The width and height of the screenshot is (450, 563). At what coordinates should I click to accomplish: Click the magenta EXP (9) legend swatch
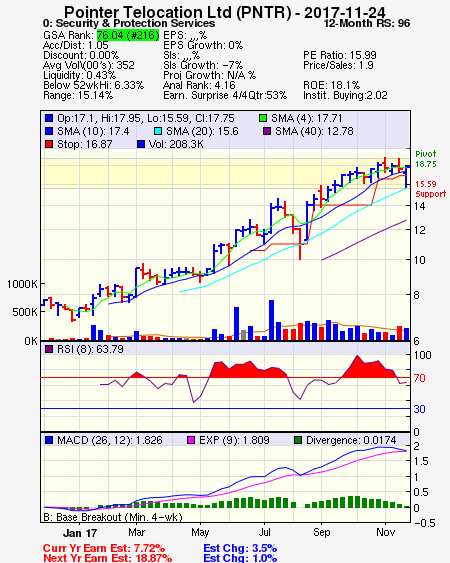coord(191,440)
